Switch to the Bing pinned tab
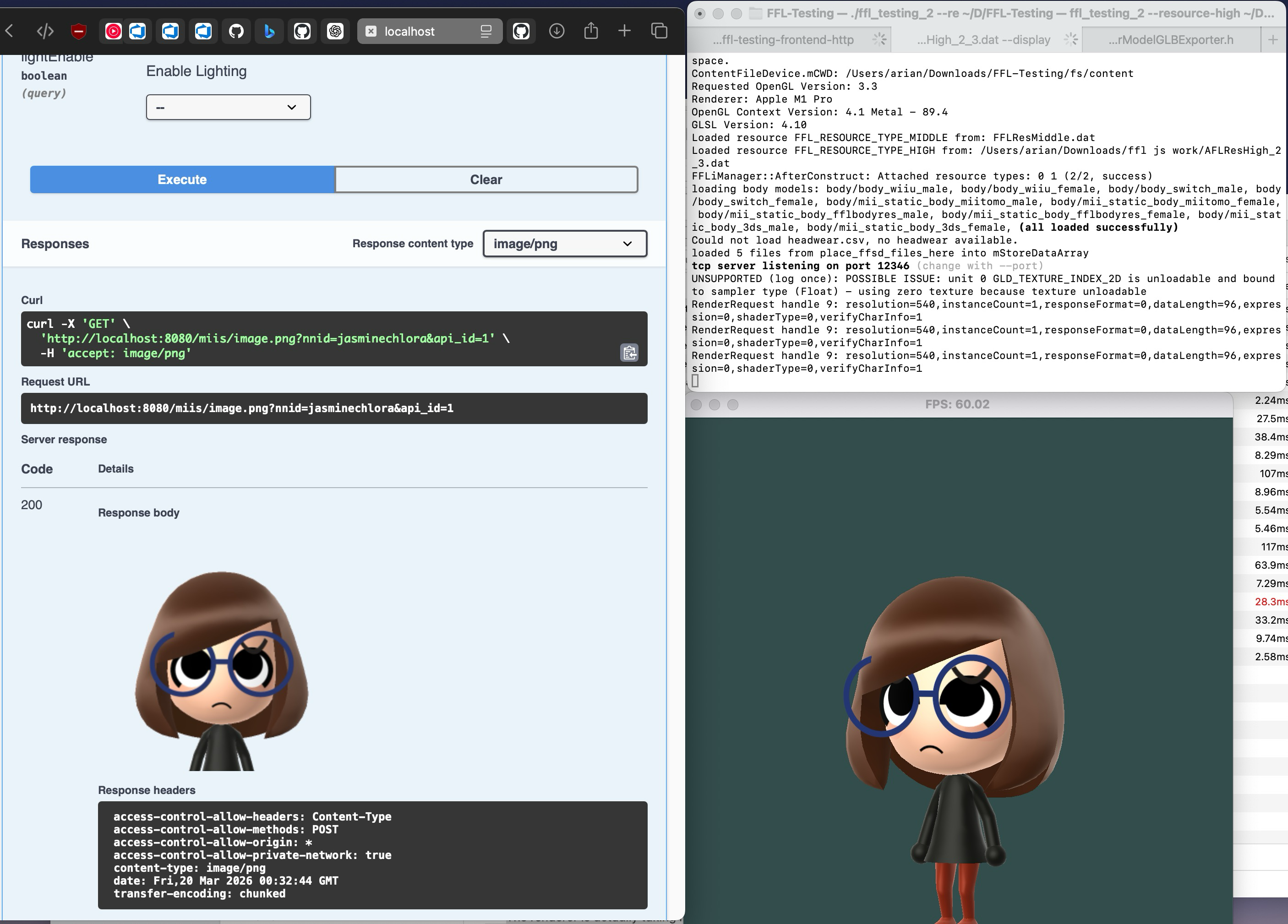 click(269, 31)
